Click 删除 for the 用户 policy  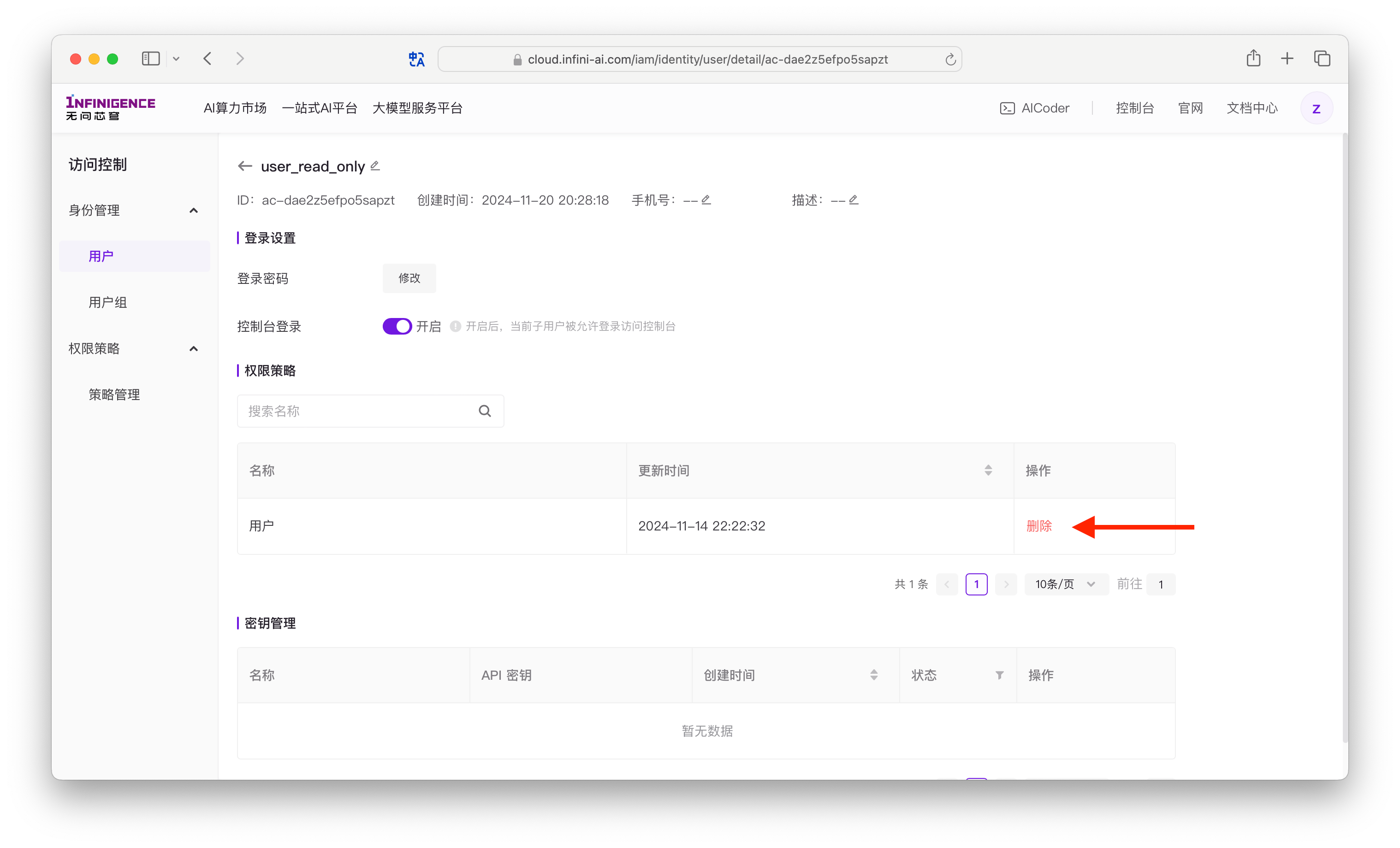pos(1038,525)
